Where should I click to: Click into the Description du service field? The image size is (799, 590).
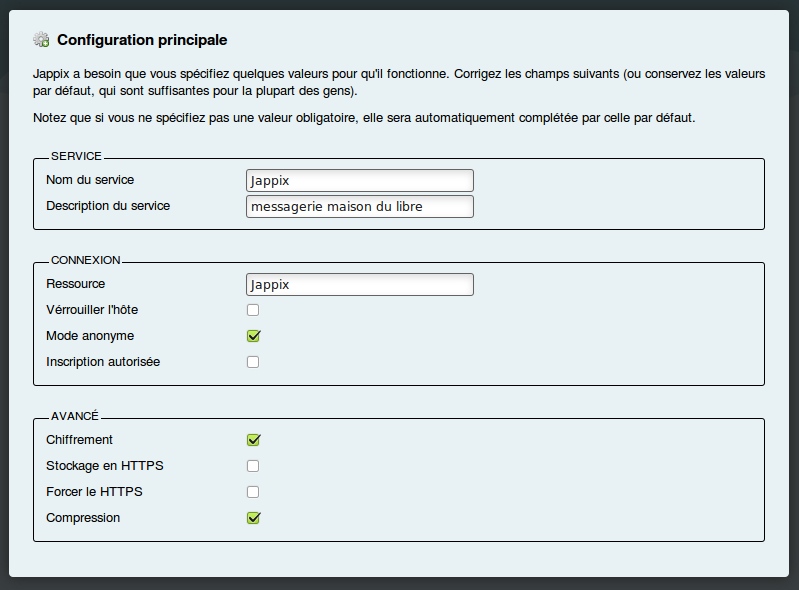pos(359,206)
